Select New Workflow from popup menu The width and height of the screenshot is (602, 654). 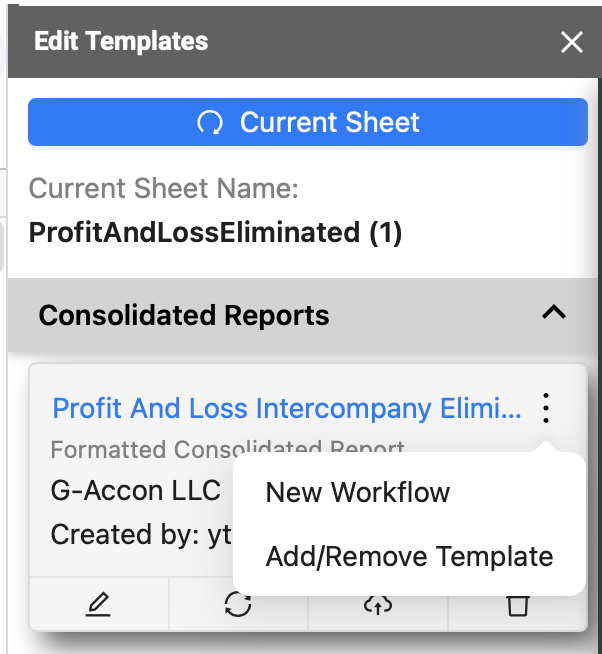(x=358, y=492)
